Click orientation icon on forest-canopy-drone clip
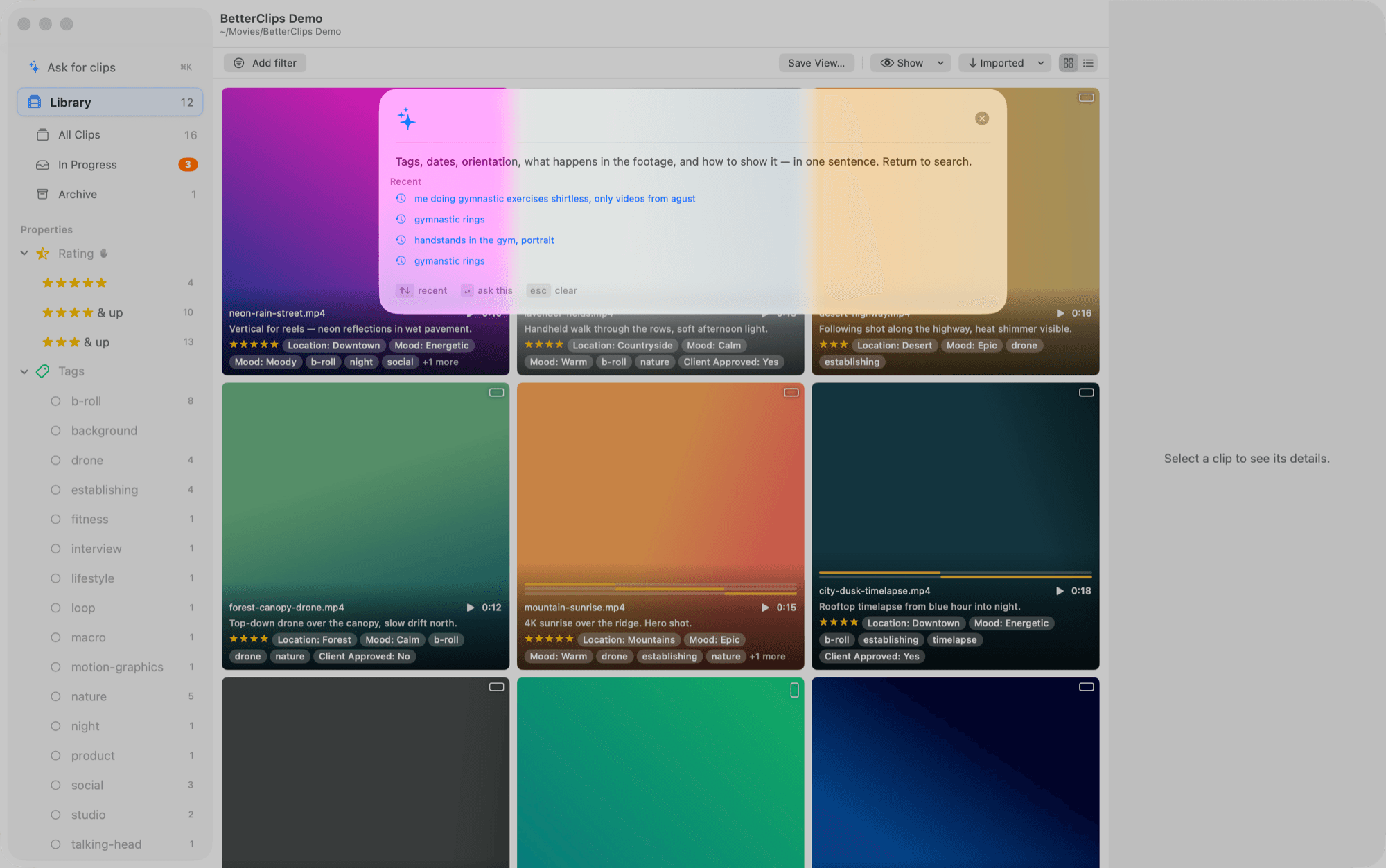1386x868 pixels. [x=497, y=393]
